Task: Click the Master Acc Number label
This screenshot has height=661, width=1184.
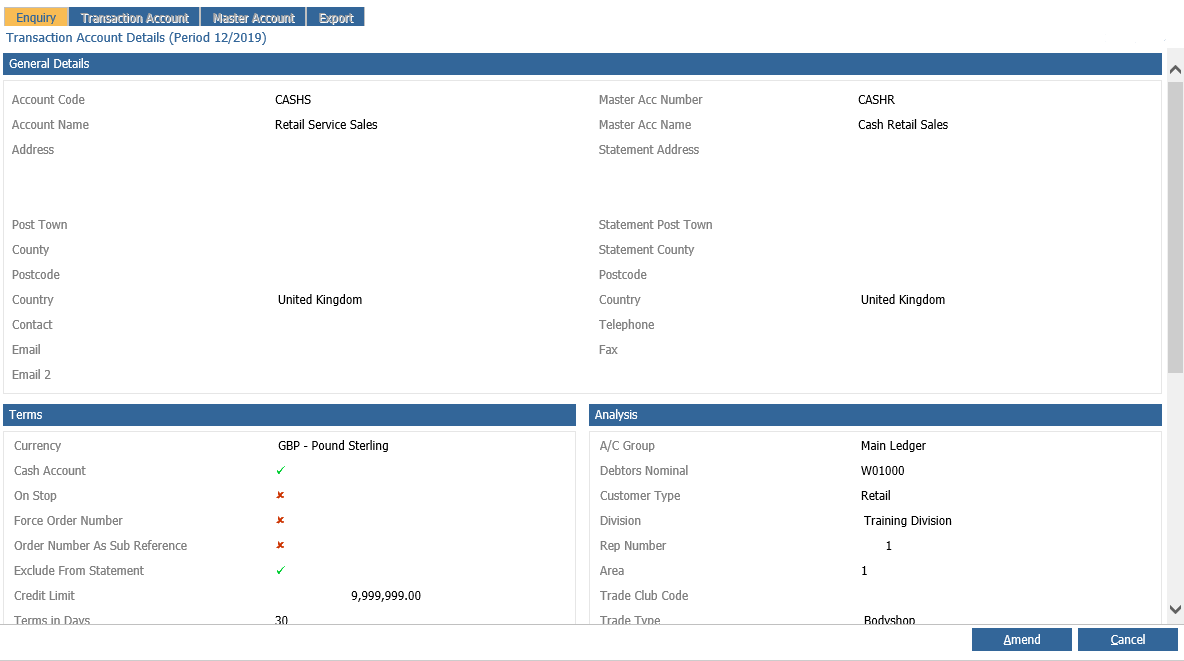Action: pyautogui.click(x=651, y=100)
